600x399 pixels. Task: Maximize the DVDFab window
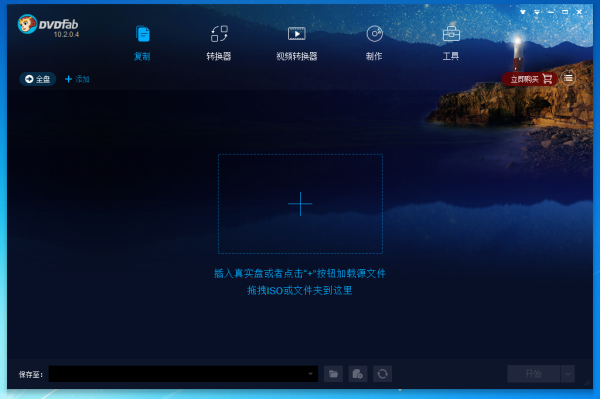coord(565,12)
